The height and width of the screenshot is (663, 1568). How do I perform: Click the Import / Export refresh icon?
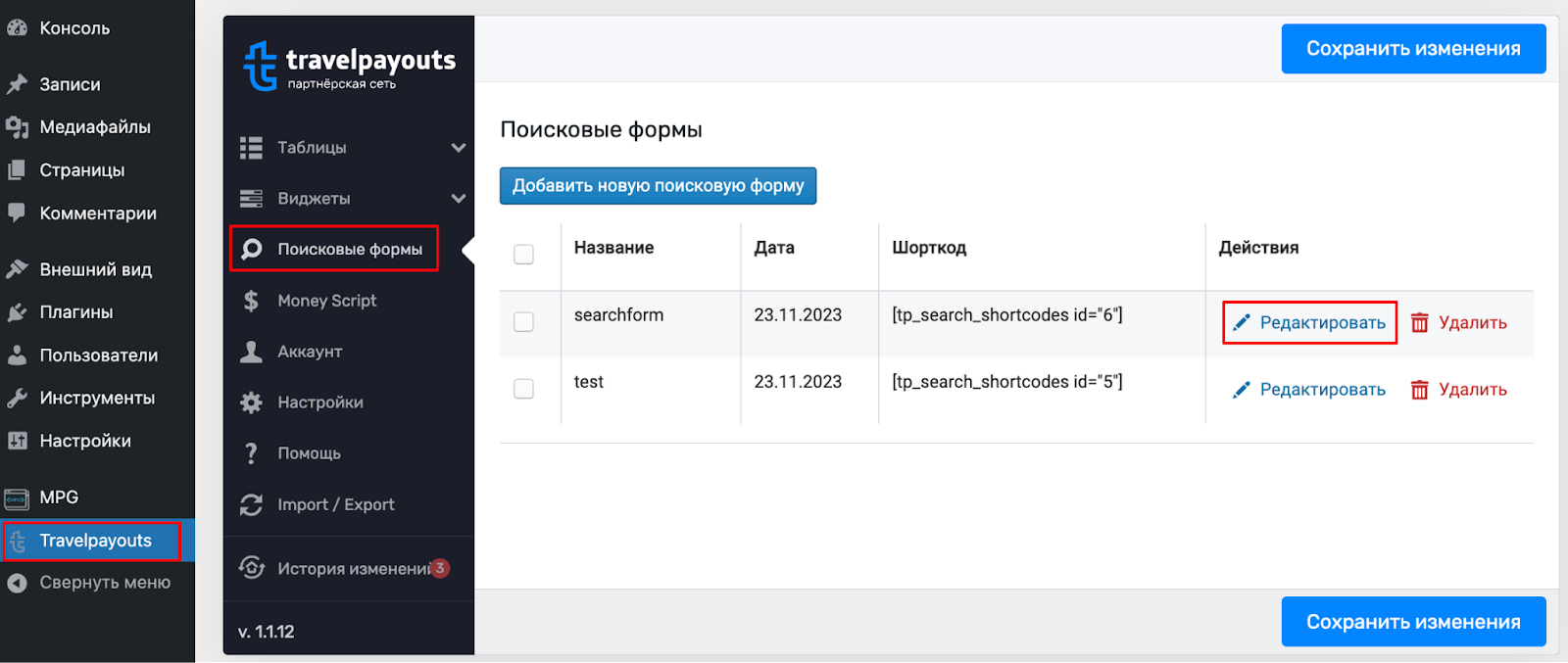(251, 504)
